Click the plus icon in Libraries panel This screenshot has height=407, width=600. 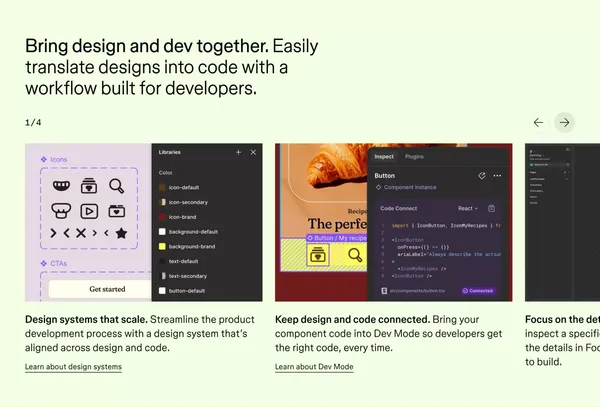pyautogui.click(x=238, y=152)
